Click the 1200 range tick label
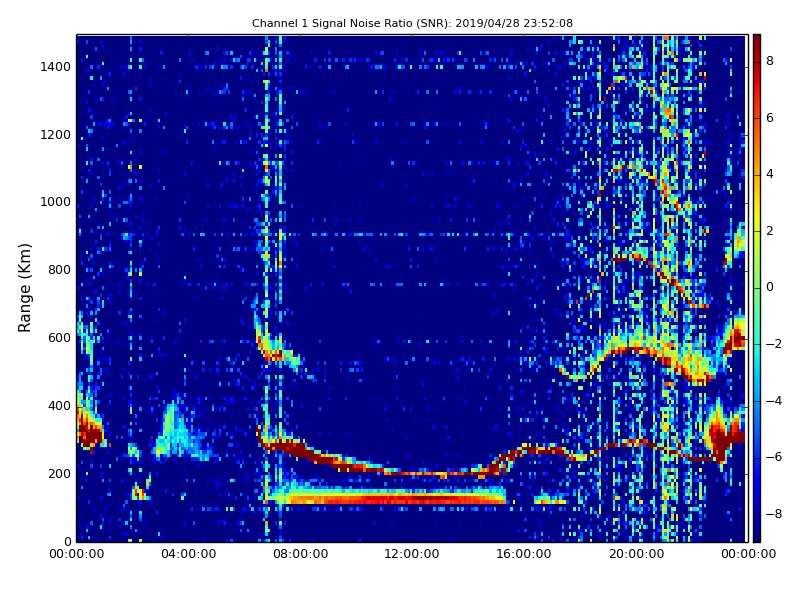The height and width of the screenshot is (600, 800). click(55, 135)
